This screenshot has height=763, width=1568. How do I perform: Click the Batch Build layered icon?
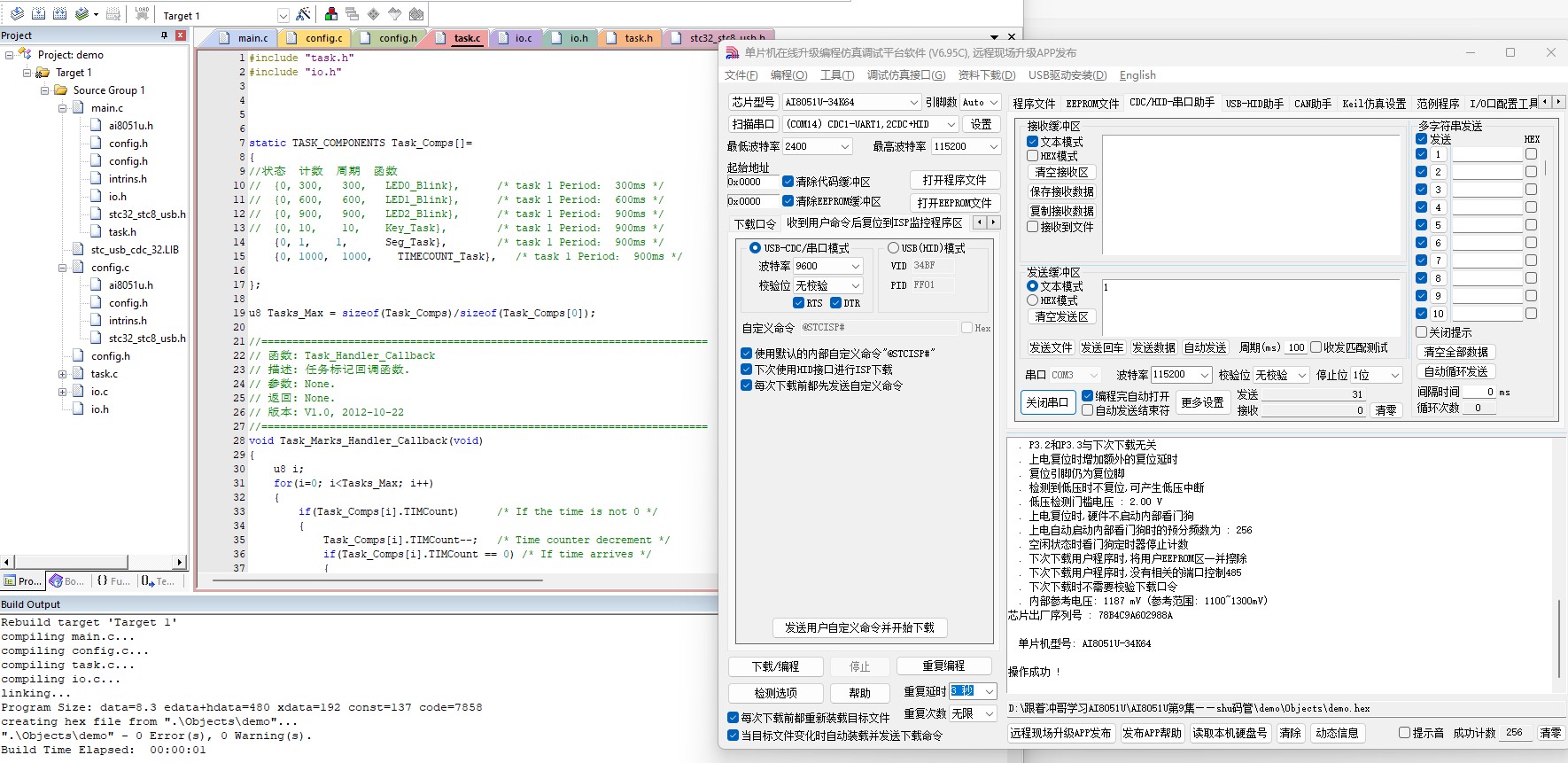click(82, 14)
